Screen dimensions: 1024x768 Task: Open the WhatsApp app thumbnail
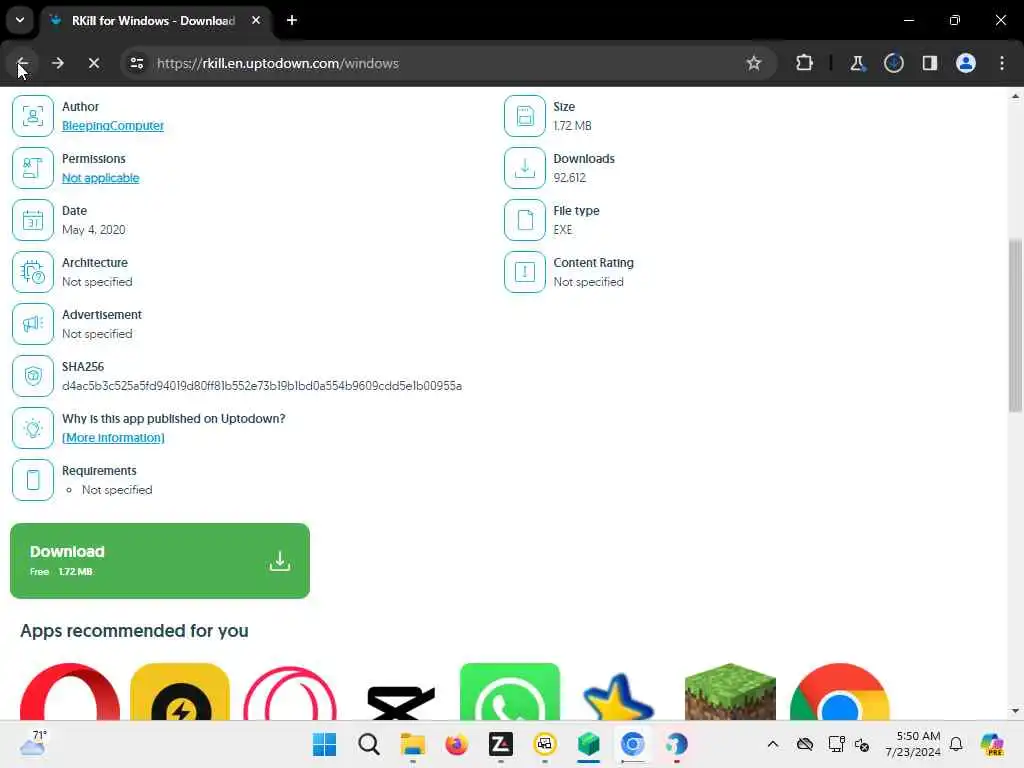click(x=510, y=692)
